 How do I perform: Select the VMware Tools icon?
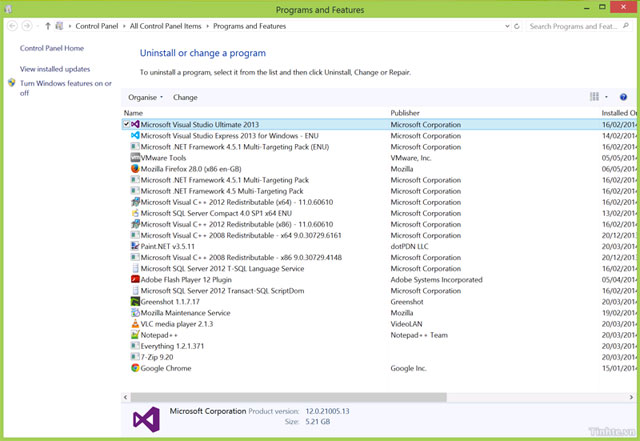(135, 157)
